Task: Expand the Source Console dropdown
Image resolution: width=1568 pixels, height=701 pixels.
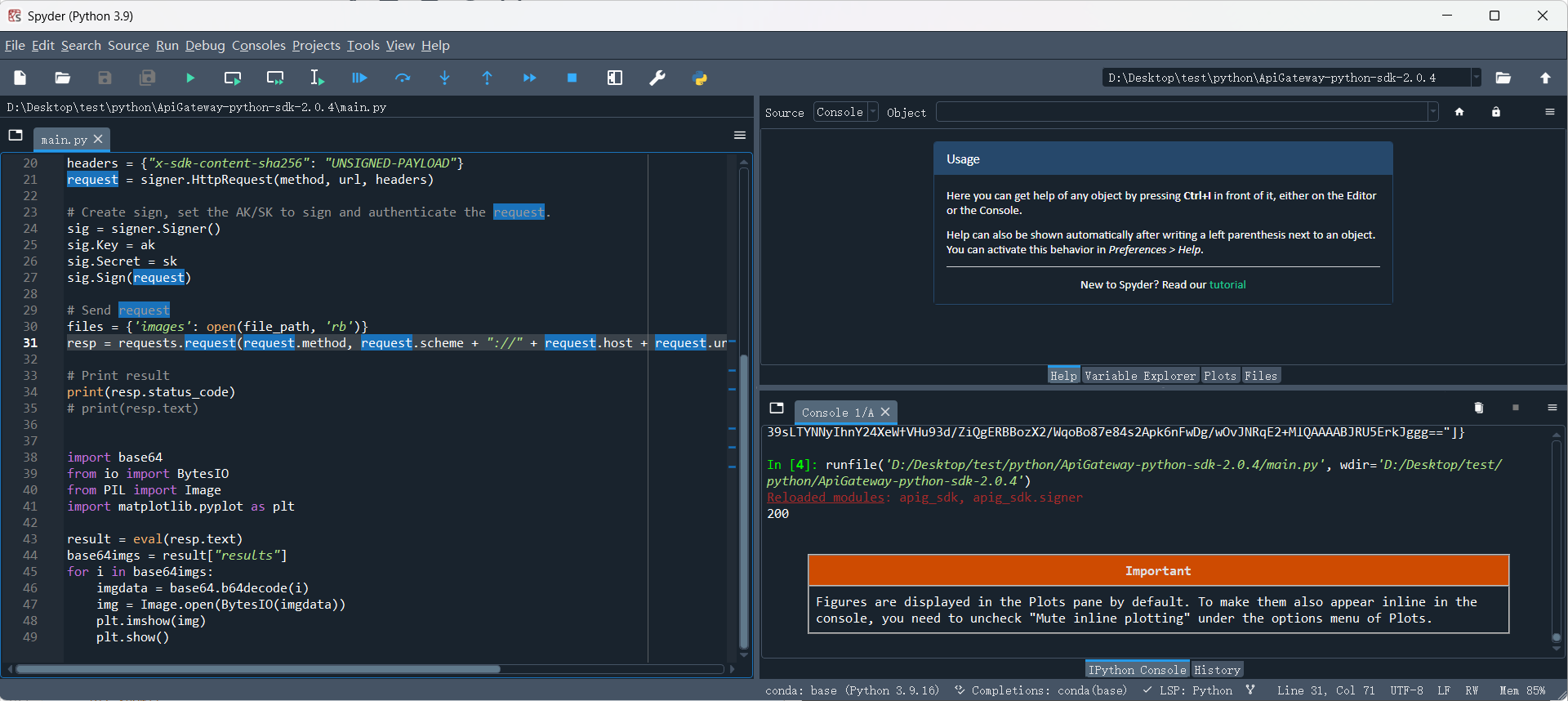Action: click(873, 112)
